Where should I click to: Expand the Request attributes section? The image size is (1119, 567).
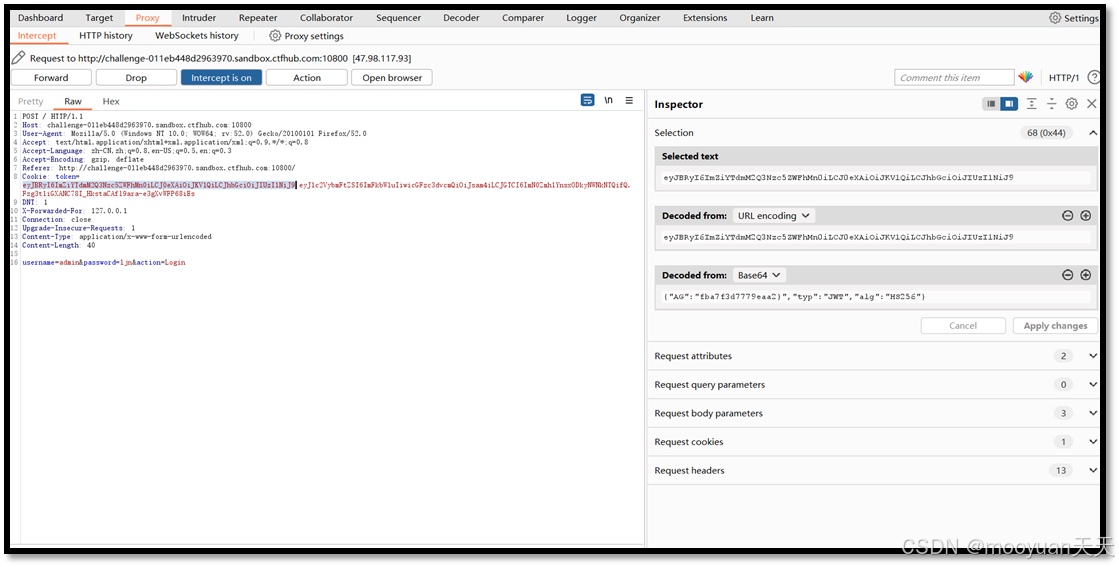(1093, 356)
